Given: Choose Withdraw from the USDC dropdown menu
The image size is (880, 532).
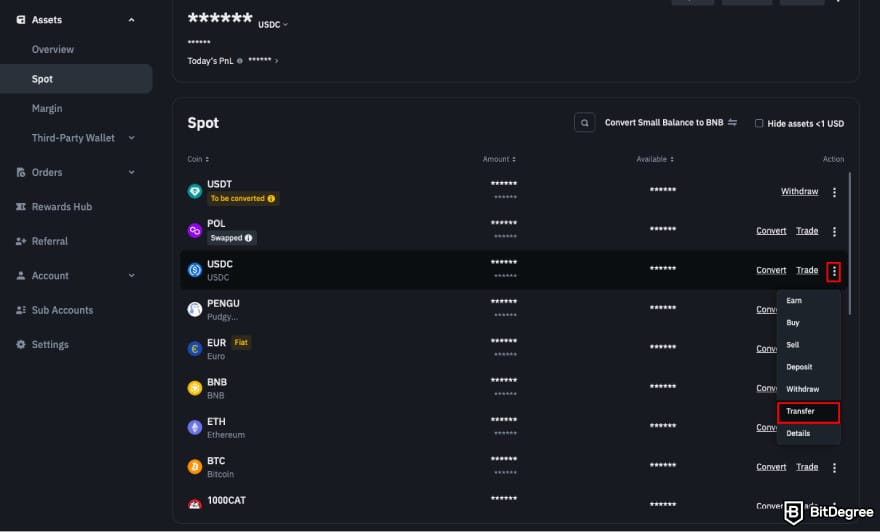Looking at the screenshot, I should (x=803, y=389).
